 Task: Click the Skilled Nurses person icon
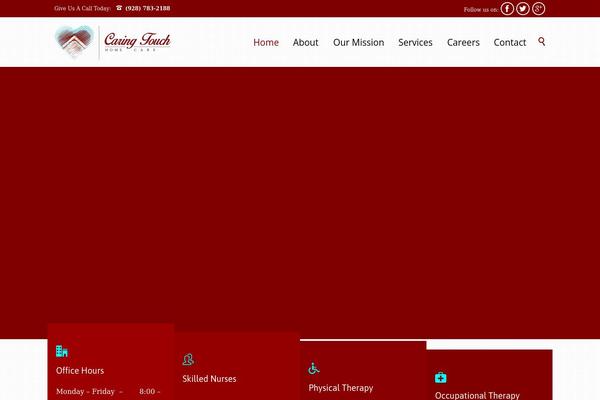188,359
